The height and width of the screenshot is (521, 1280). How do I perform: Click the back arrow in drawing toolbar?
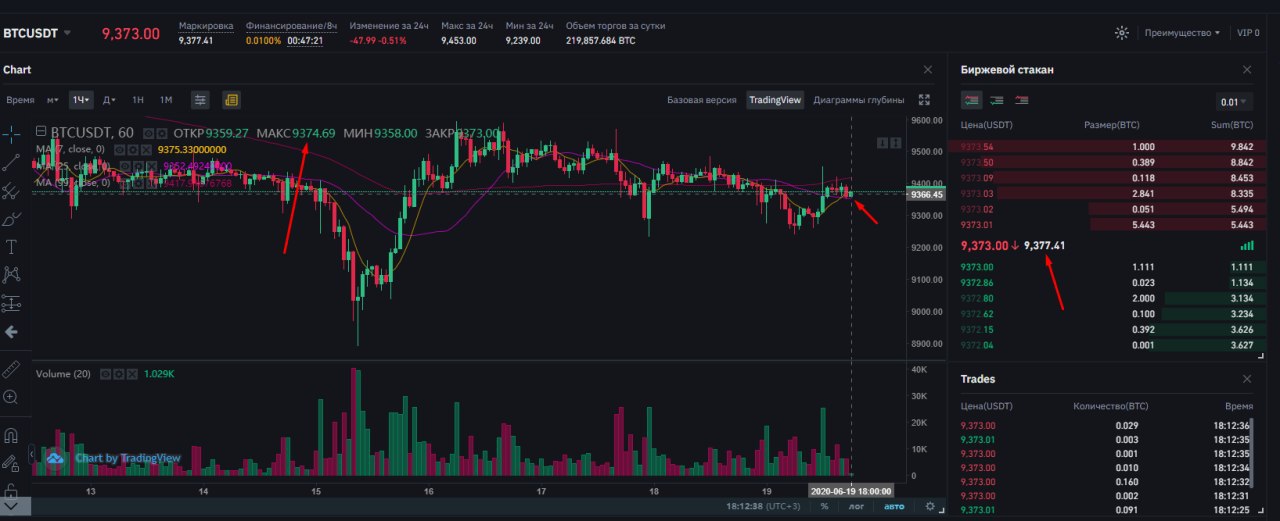(12, 331)
